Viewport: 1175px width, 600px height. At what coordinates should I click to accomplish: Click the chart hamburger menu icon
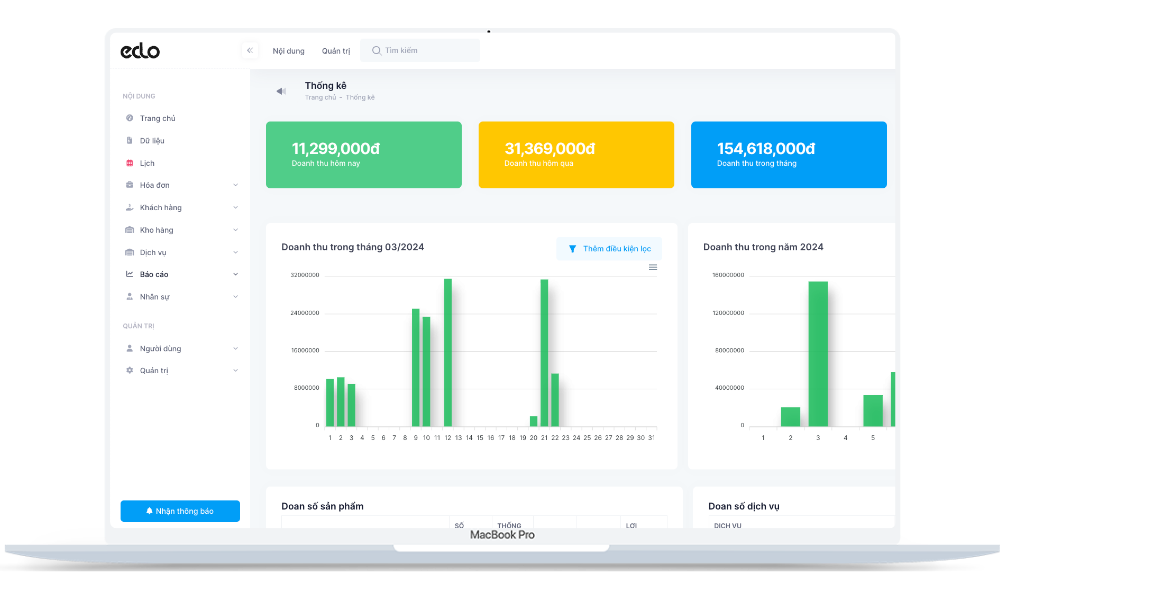pos(653,267)
